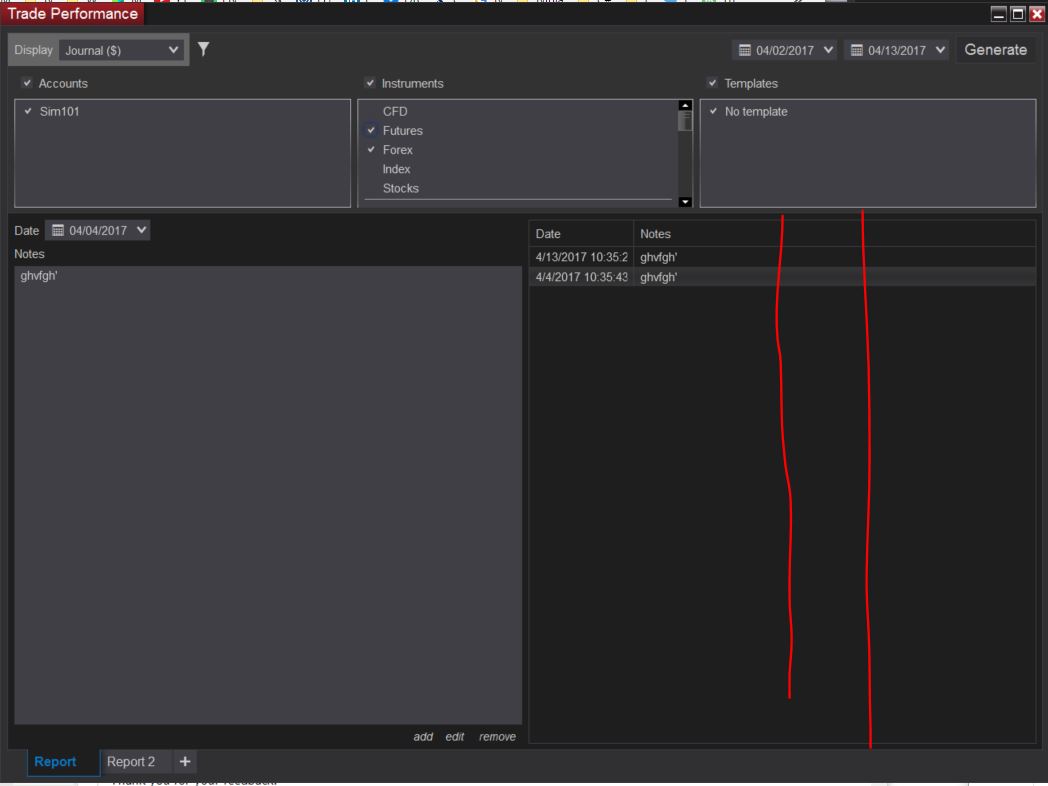Click the start date calendar icon
The width and height of the screenshot is (1048, 786).
point(745,50)
